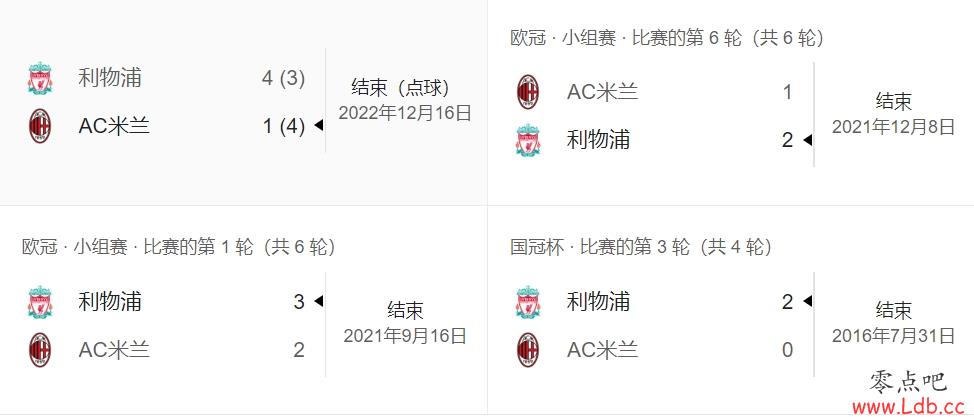Click AC Milan crest in 2021年9月16日 match

pos(40,350)
